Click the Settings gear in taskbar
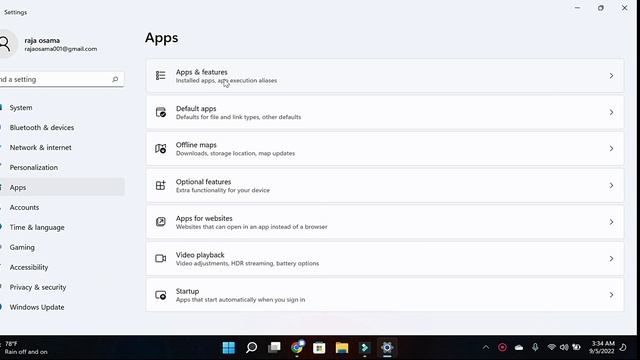 pos(387,348)
